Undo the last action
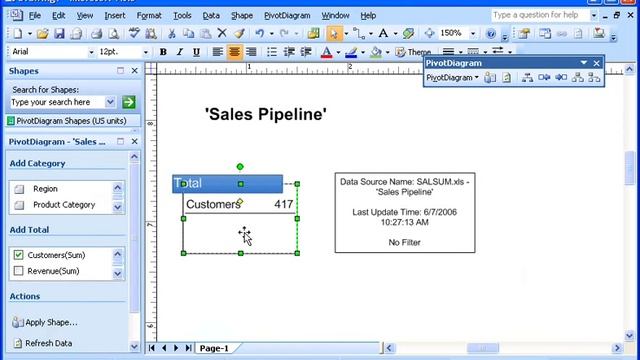The width and height of the screenshot is (640, 360). point(260,33)
